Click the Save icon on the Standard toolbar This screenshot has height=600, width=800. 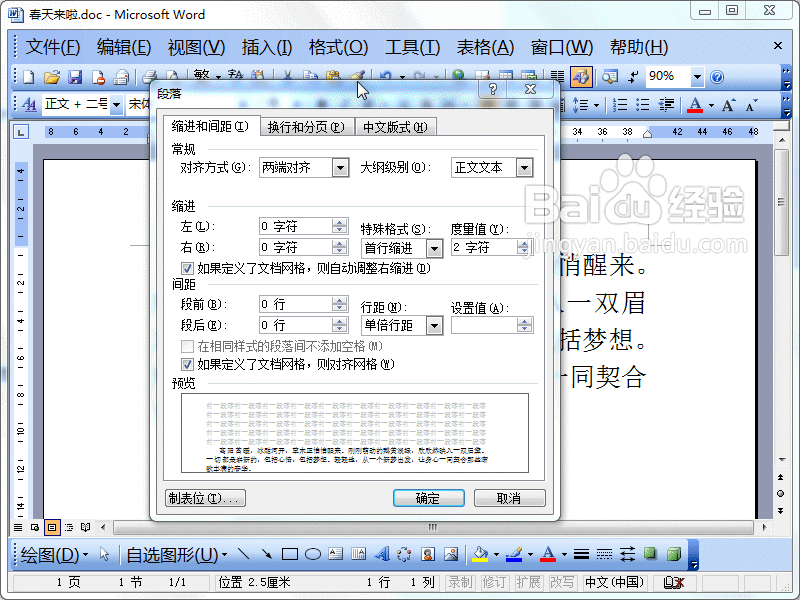(75, 76)
